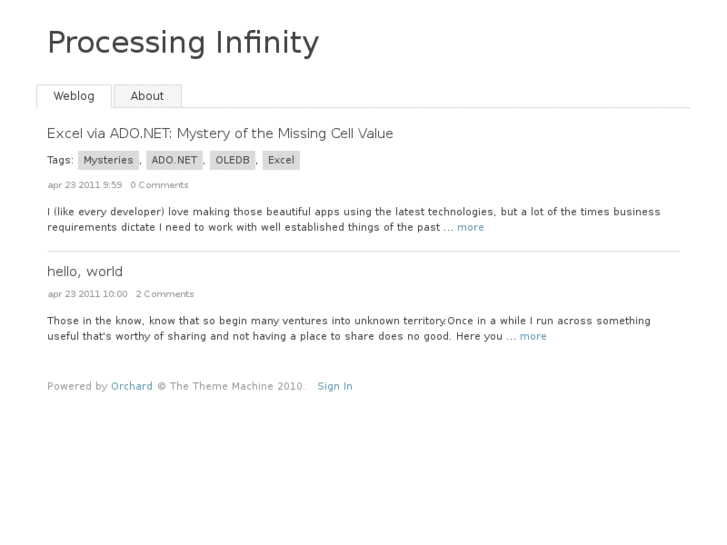The width and height of the screenshot is (727, 545).
Task: Open the hello, world post title
Action: pos(85,271)
